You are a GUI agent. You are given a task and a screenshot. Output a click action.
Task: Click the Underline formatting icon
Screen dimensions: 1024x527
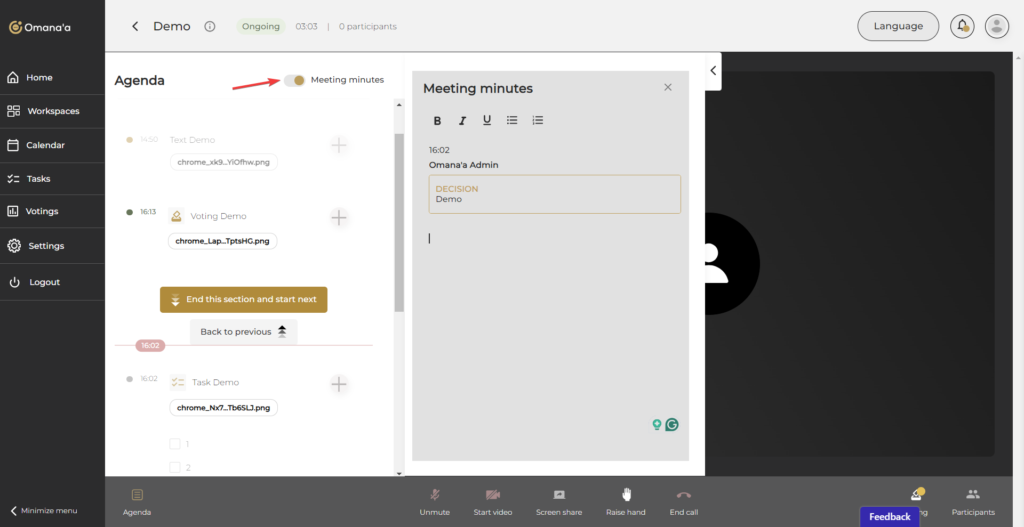tap(487, 121)
